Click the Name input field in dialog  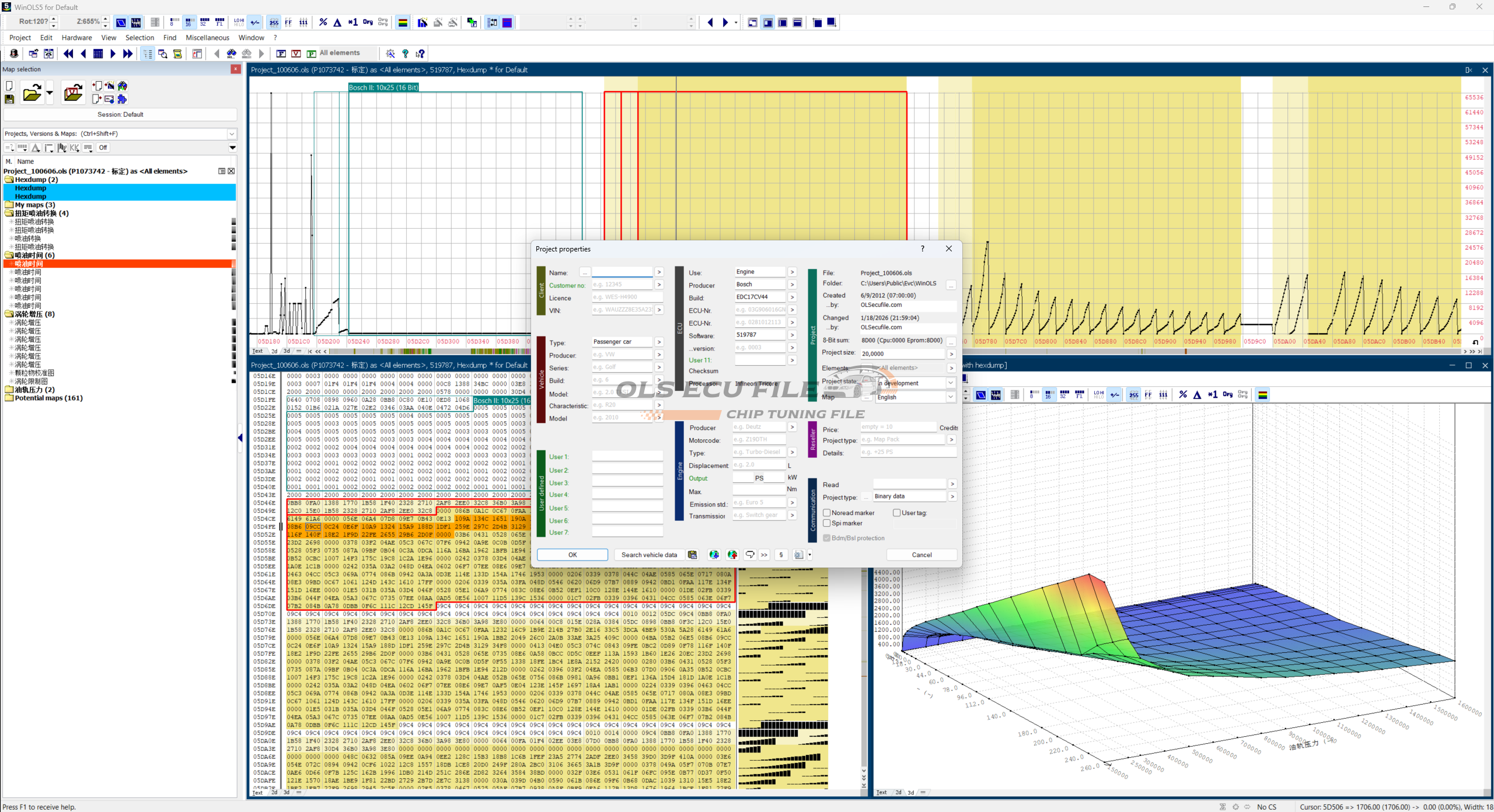(622, 272)
